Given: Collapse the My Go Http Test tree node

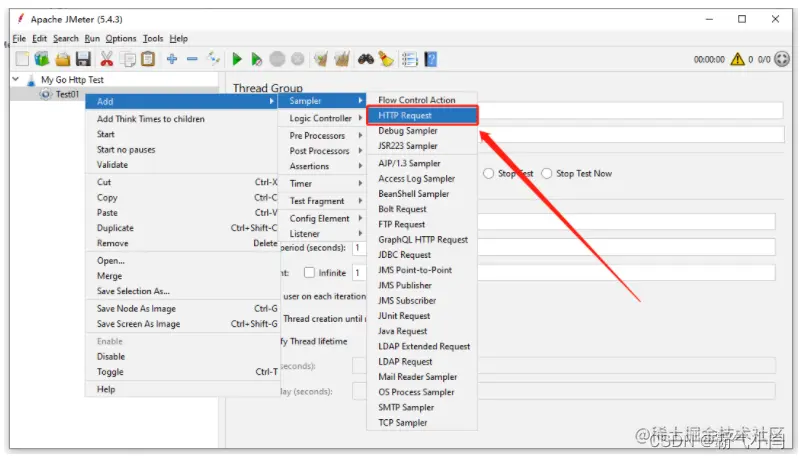Looking at the screenshot, I should [16, 80].
